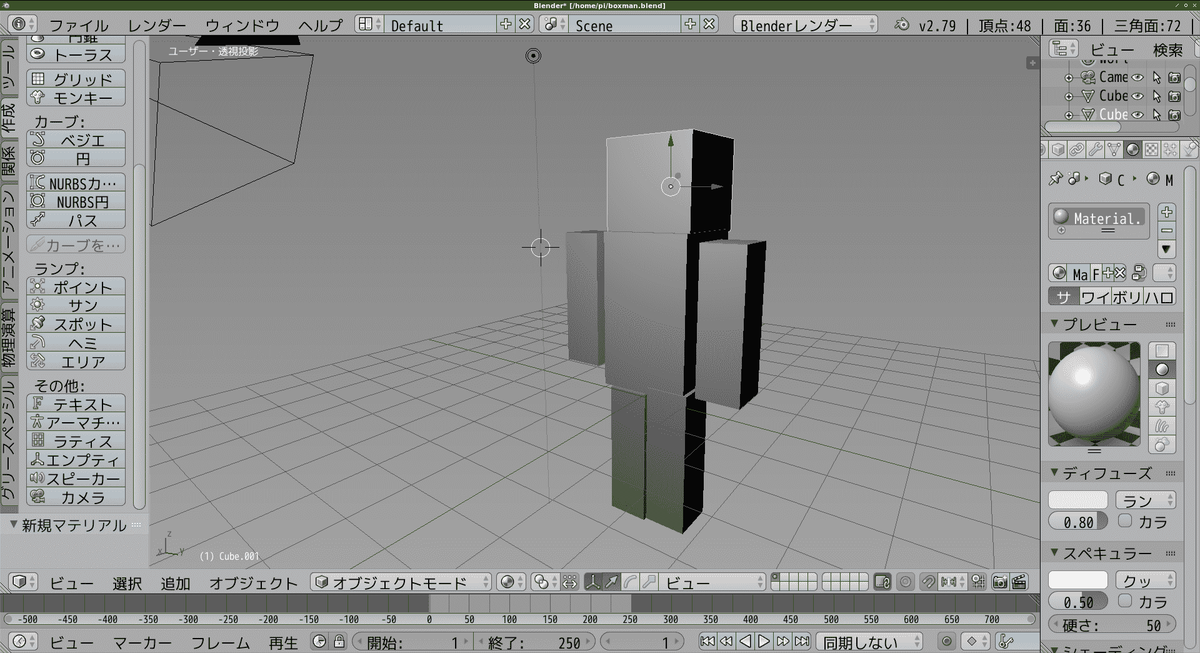Toggle the 3D manipulator widget button
The width and height of the screenshot is (1200, 653).
click(x=594, y=582)
